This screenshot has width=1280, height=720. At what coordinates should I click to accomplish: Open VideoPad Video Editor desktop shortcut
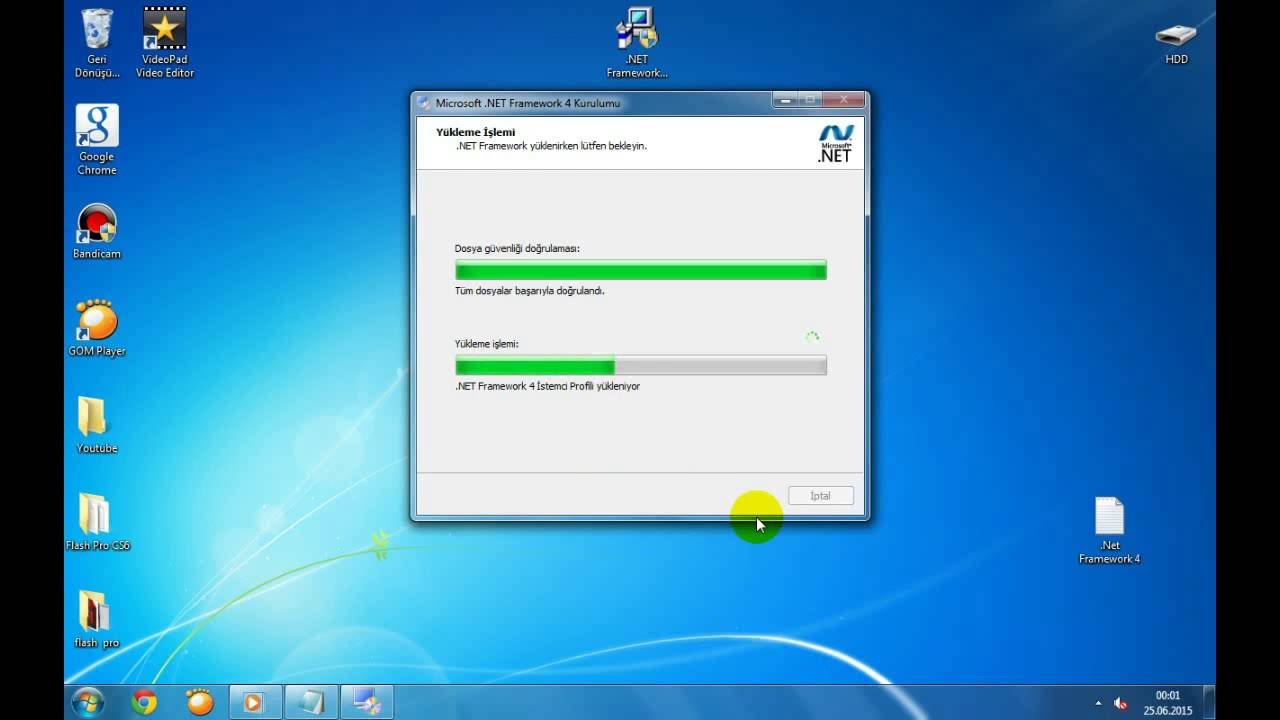[x=165, y=43]
